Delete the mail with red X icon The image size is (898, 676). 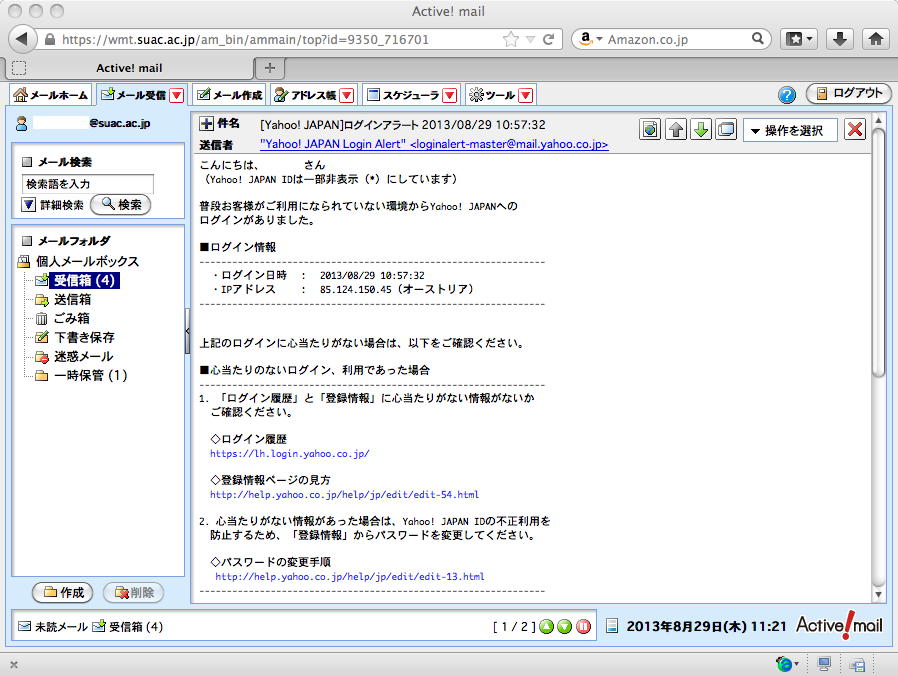click(855, 129)
